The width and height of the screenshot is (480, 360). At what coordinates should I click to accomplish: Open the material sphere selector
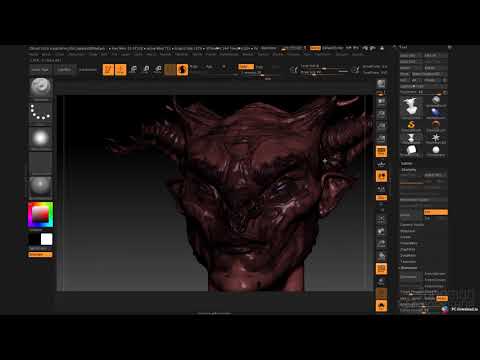(x=40, y=187)
